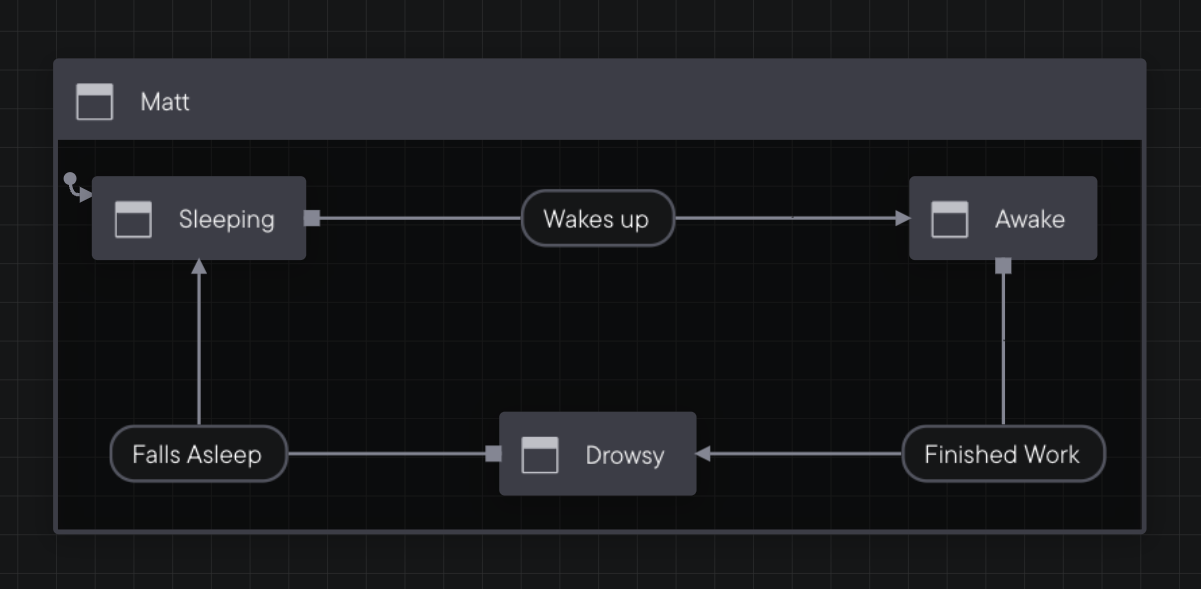The width and height of the screenshot is (1201, 589).
Task: Select the square handle below Awake
Action: (1003, 265)
